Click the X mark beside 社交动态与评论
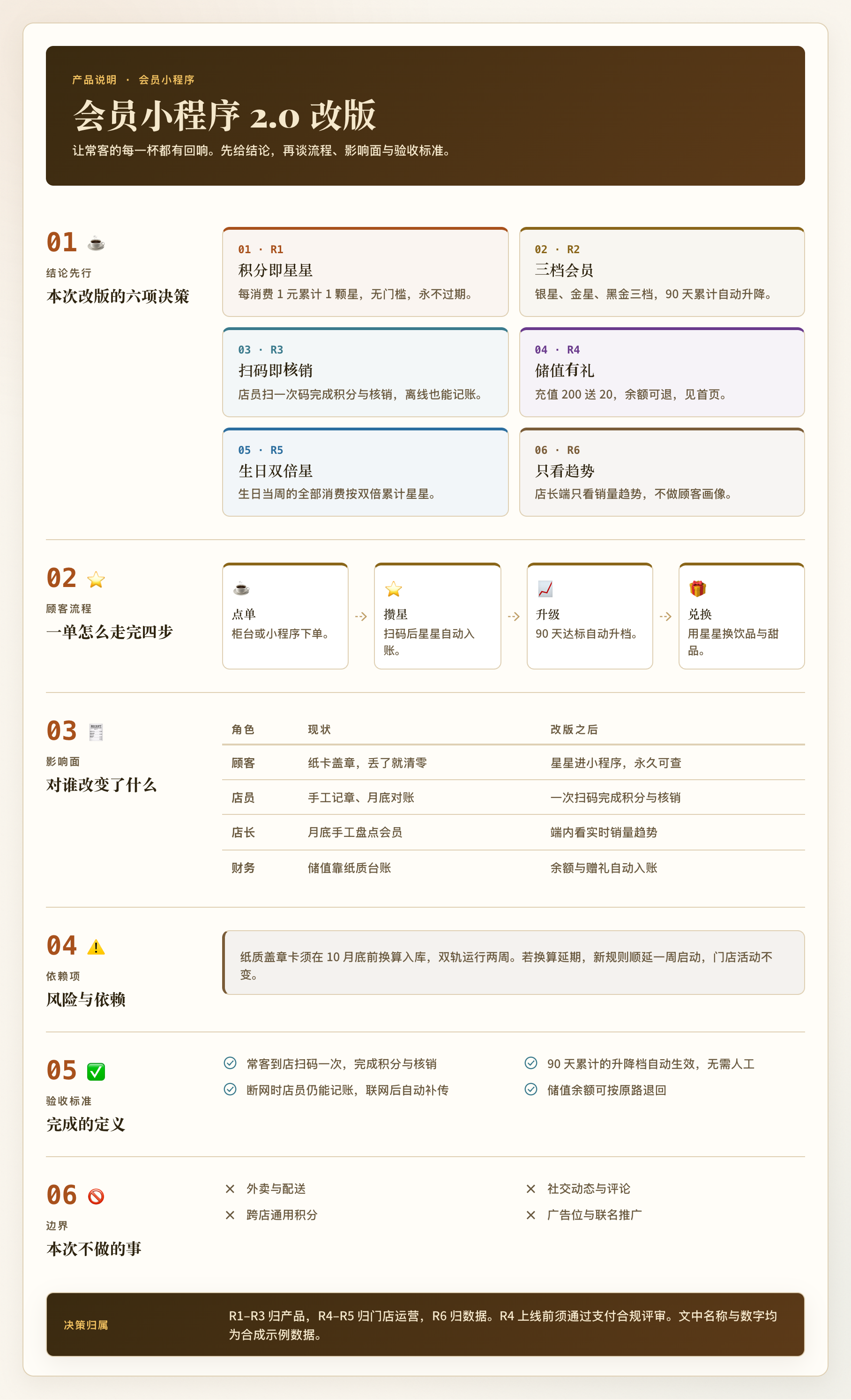Image resolution: width=851 pixels, height=1400 pixels. click(531, 1189)
